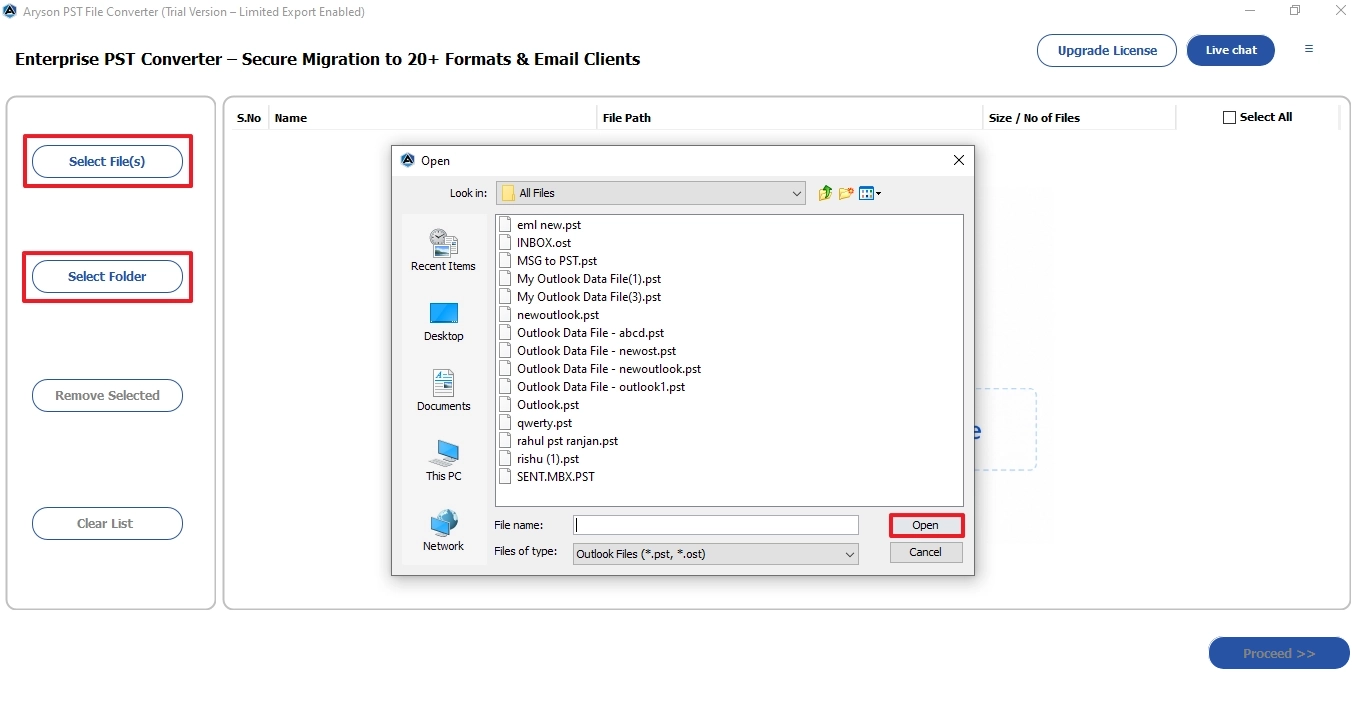Viewport: 1366px width, 728px height.
Task: Expand the Files of type dropdown
Action: pos(849,554)
